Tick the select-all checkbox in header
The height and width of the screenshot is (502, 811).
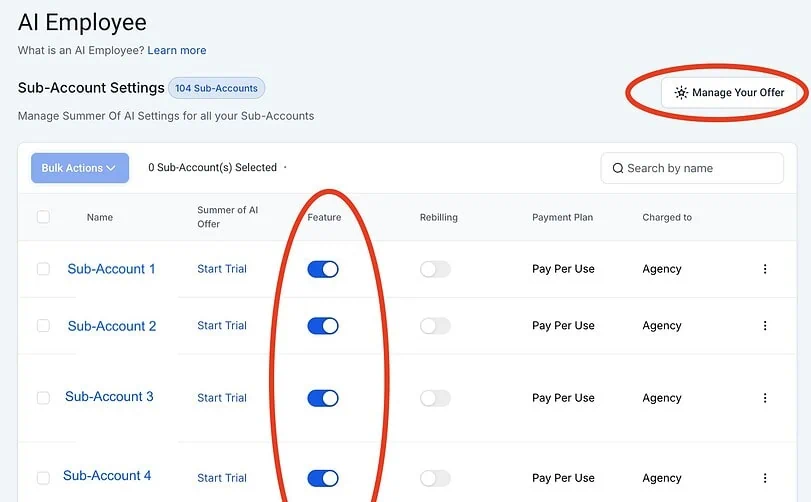click(x=43, y=217)
